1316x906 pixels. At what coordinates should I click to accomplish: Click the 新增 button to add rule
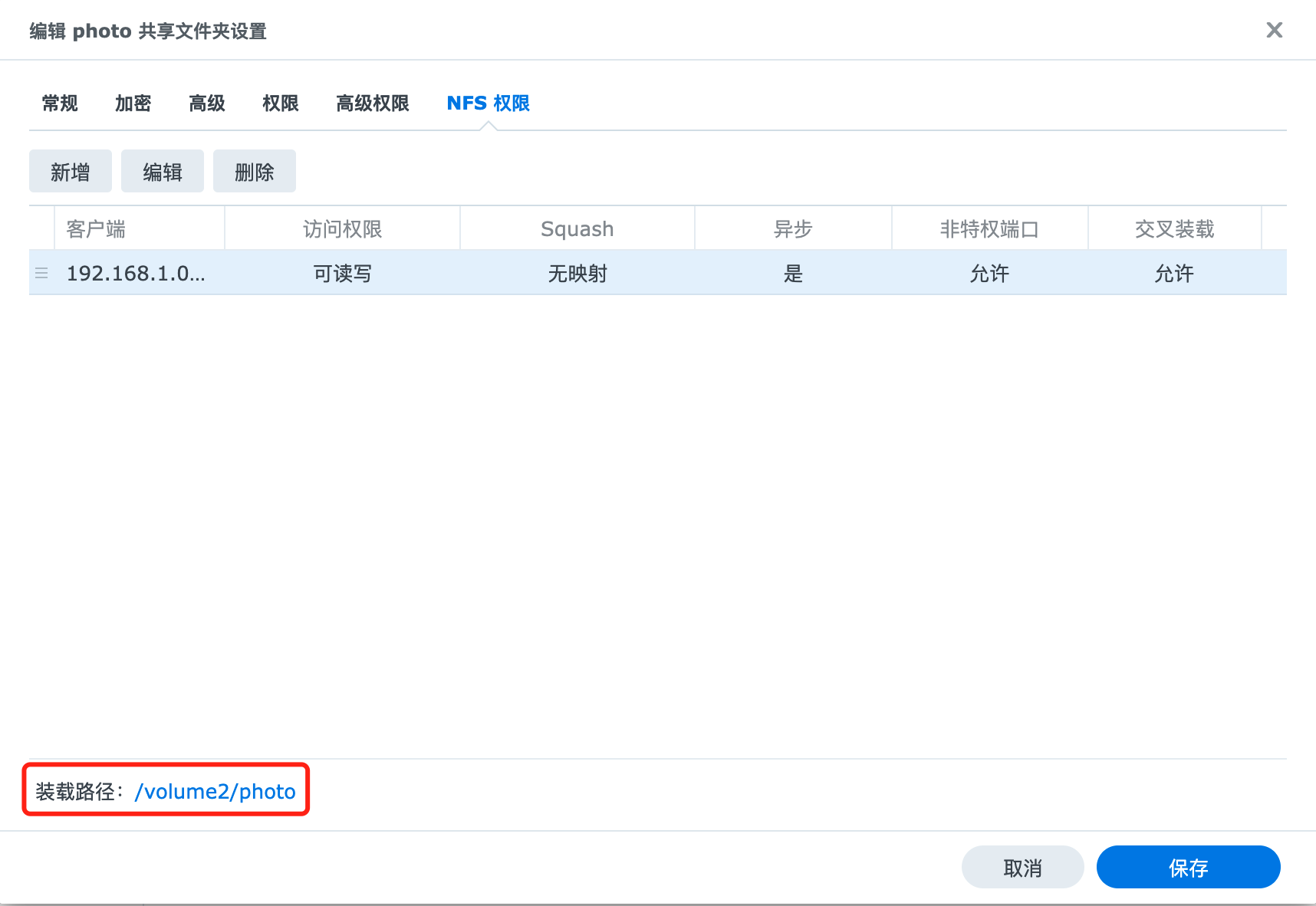click(71, 171)
